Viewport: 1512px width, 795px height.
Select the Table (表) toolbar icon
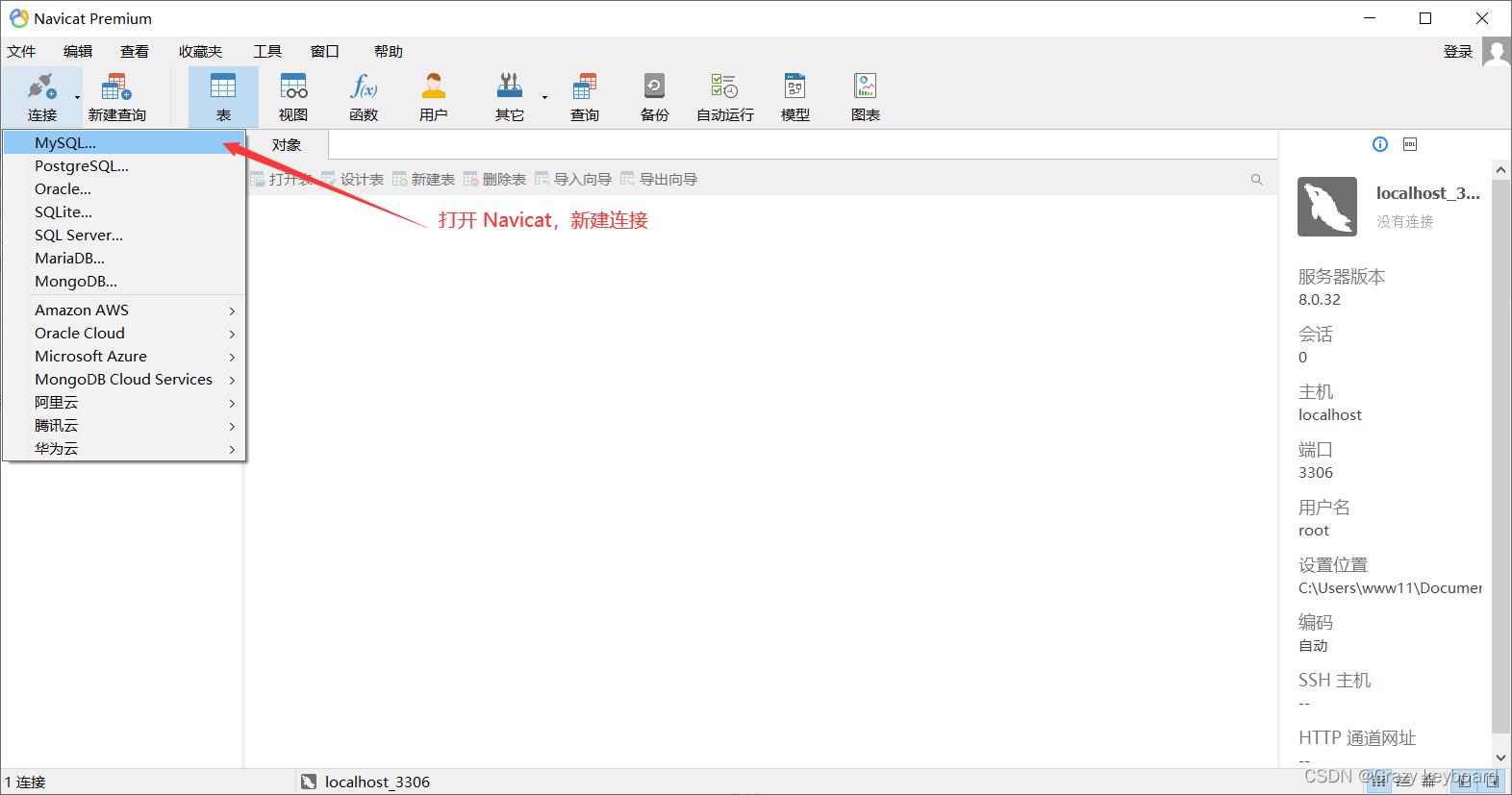pyautogui.click(x=223, y=96)
